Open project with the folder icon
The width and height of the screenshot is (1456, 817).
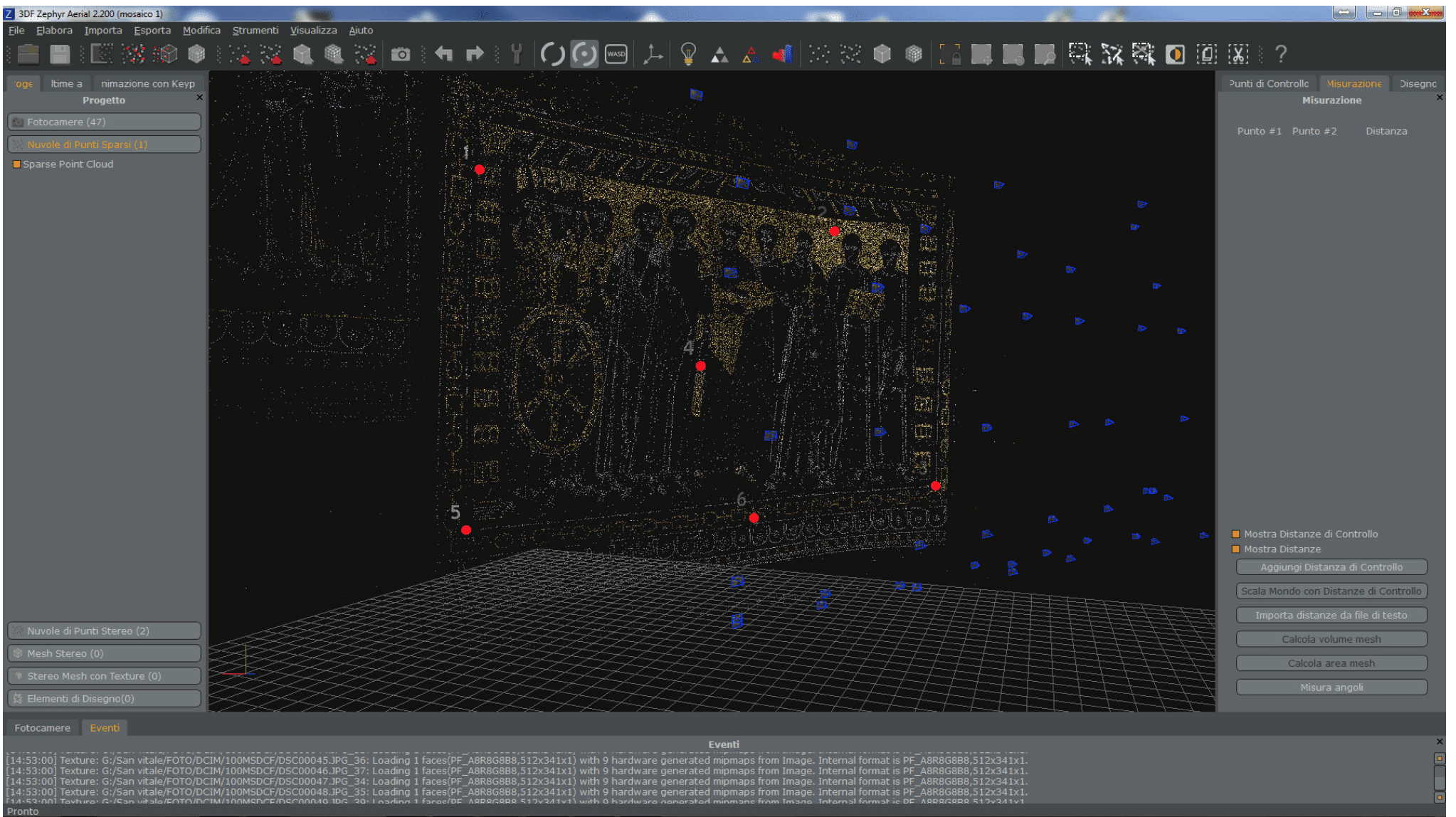28,54
